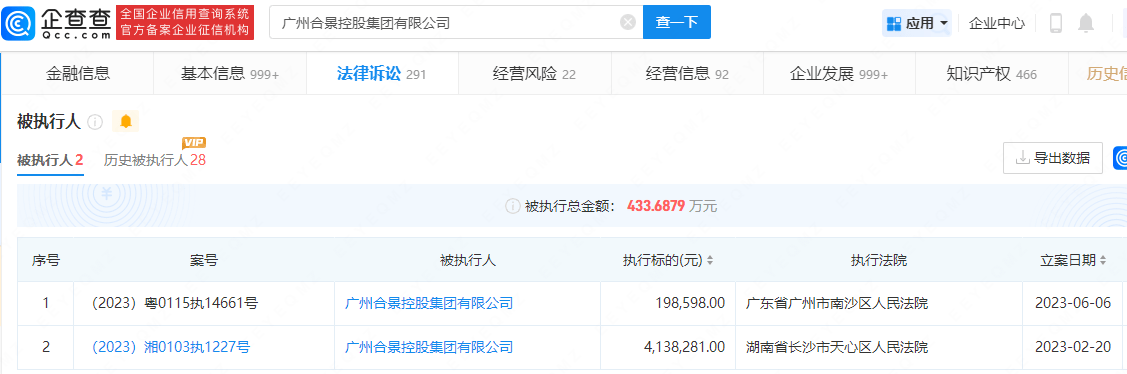Open 企业中心 link
The width and height of the screenshot is (1127, 374).
tap(997, 23)
